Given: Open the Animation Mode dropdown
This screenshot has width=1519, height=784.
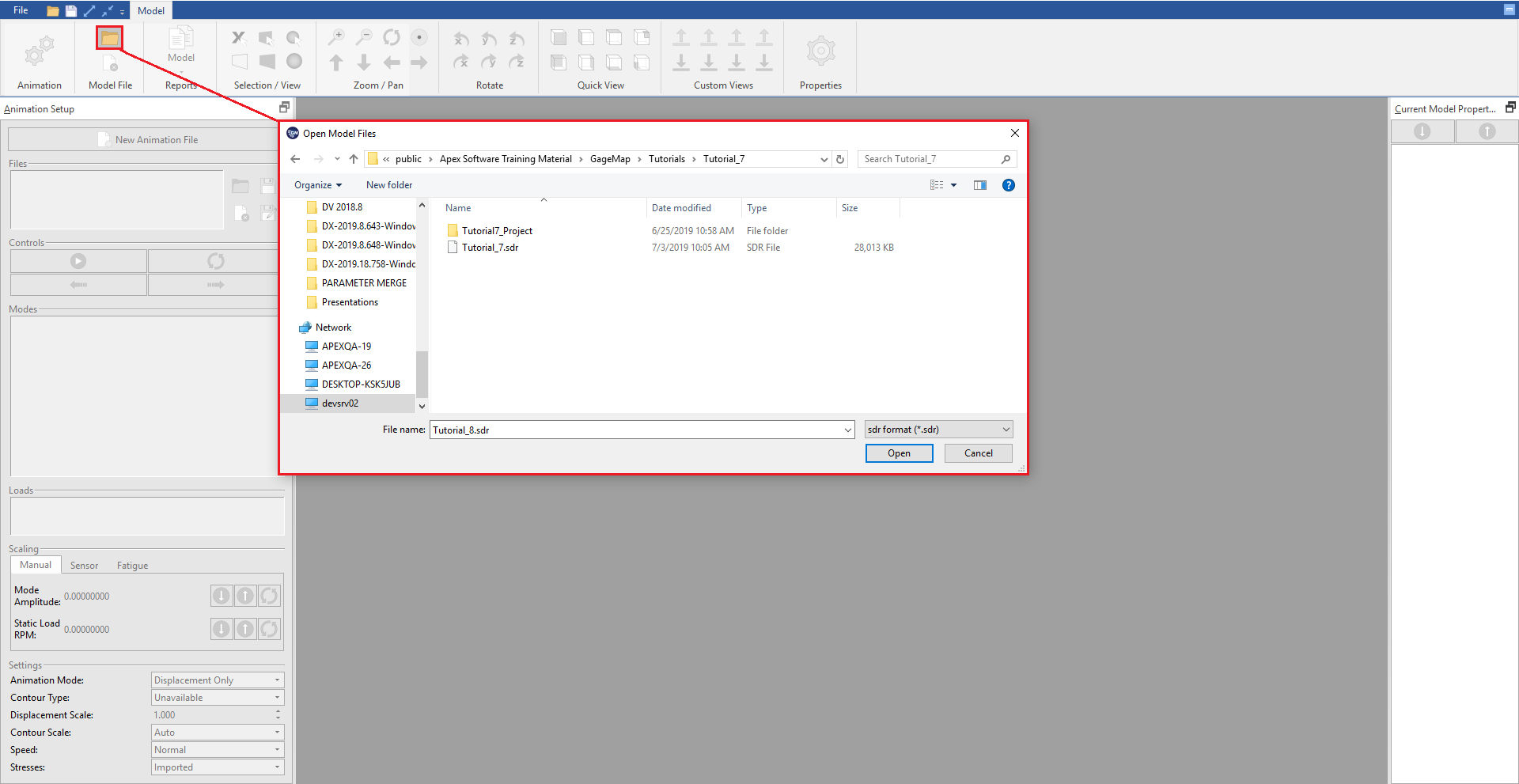Looking at the screenshot, I should coord(218,680).
